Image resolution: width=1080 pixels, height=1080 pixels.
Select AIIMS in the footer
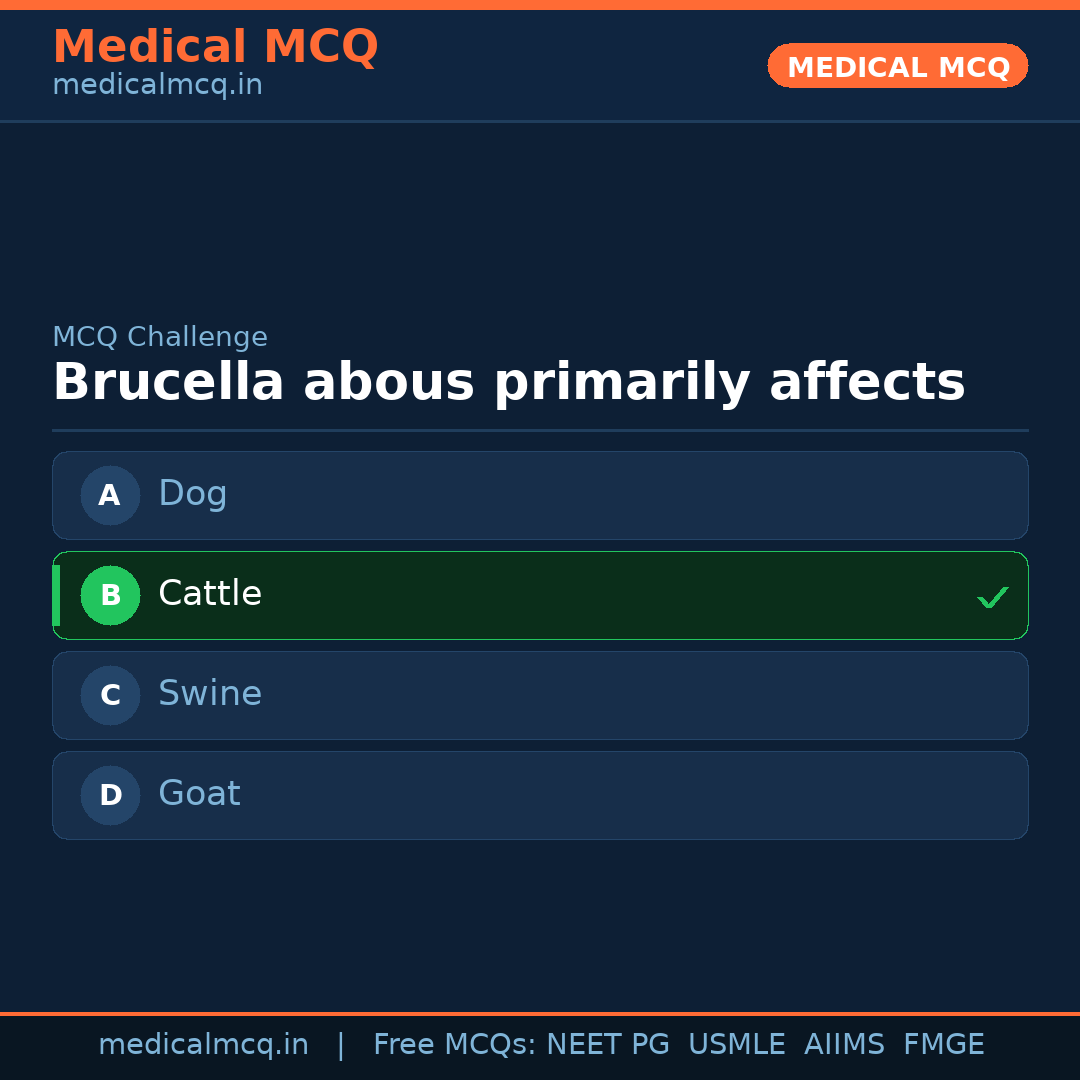(x=844, y=1045)
